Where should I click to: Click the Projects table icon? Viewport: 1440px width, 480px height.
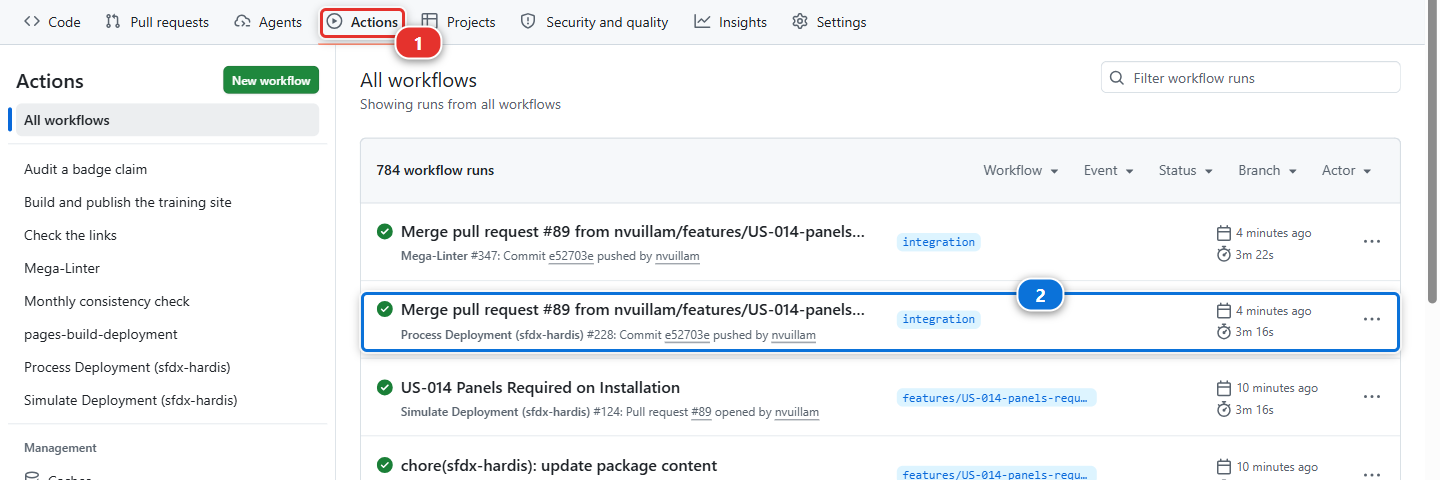429,22
